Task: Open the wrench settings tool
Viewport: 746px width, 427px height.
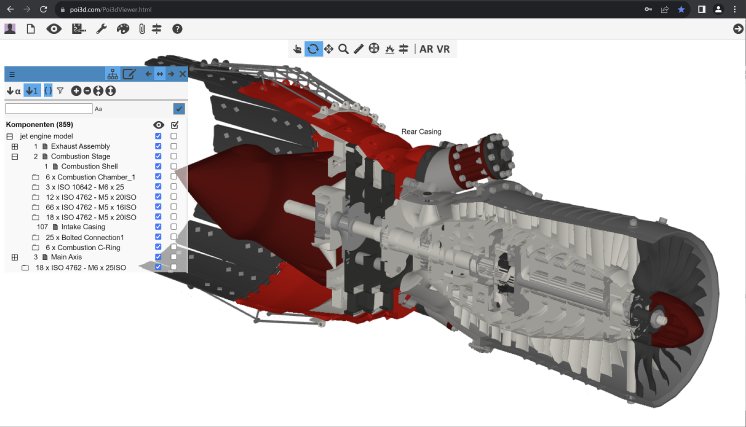Action: (101, 29)
